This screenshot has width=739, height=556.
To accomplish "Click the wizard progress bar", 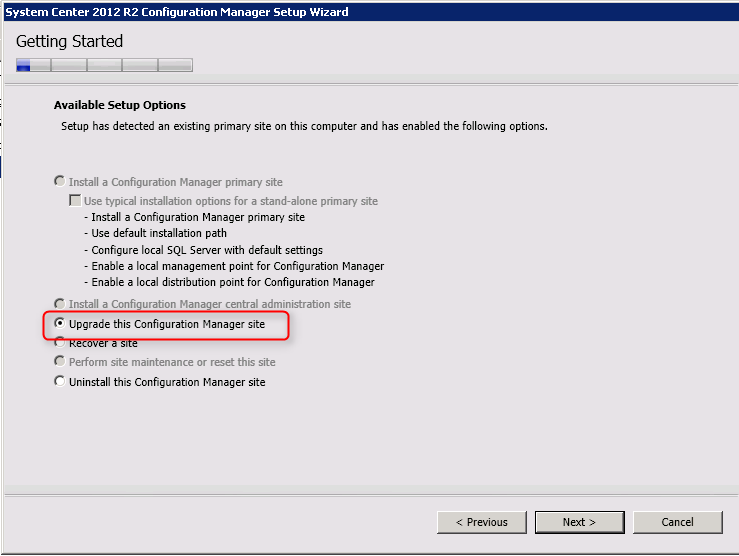I will point(104,65).
